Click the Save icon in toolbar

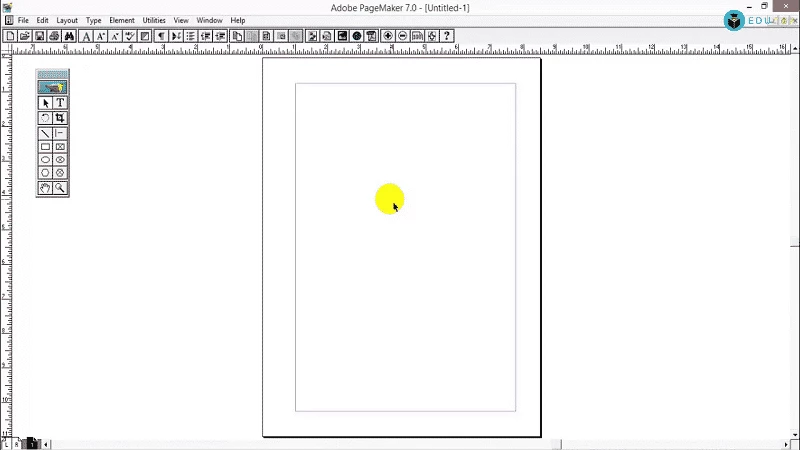click(39, 36)
